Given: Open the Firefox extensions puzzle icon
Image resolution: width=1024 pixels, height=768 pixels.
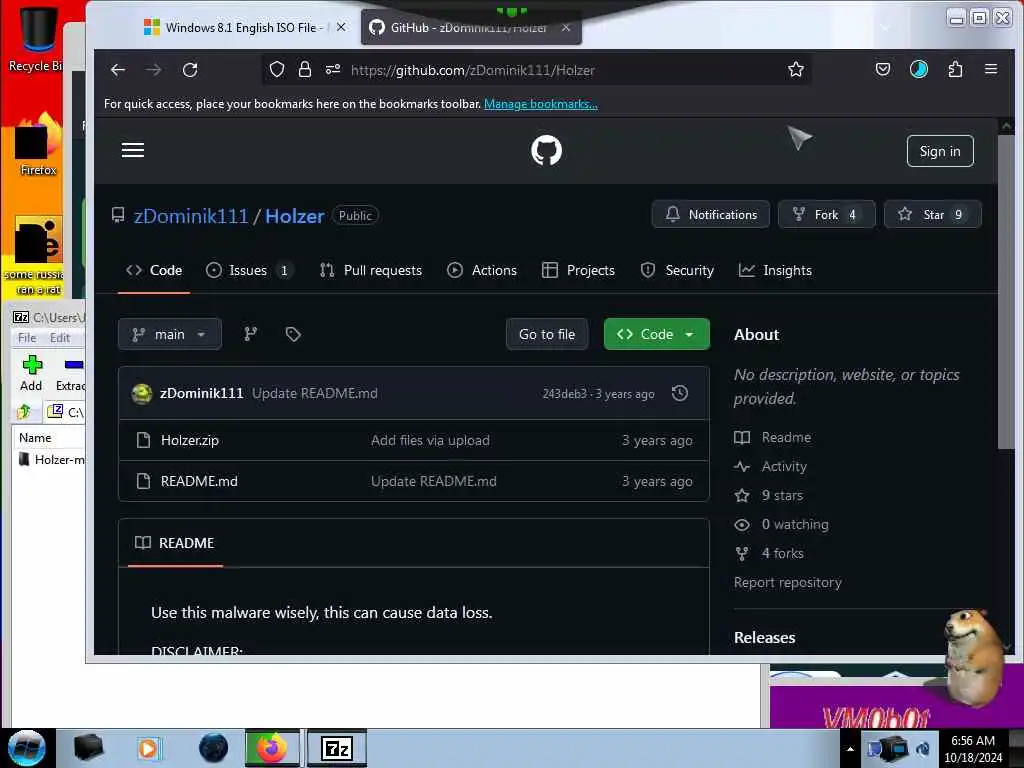Looking at the screenshot, I should click(955, 69).
